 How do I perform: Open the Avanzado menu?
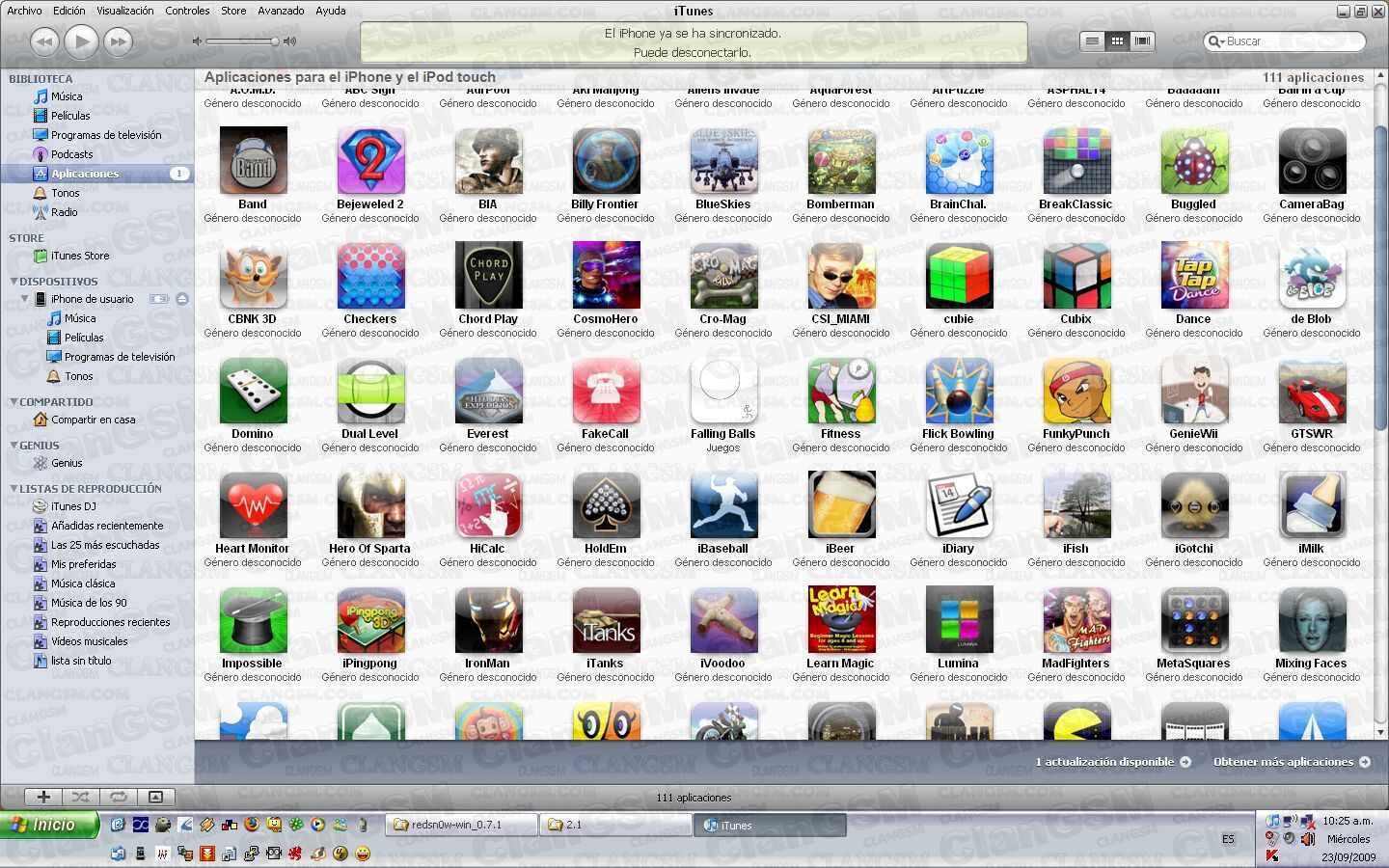281,11
